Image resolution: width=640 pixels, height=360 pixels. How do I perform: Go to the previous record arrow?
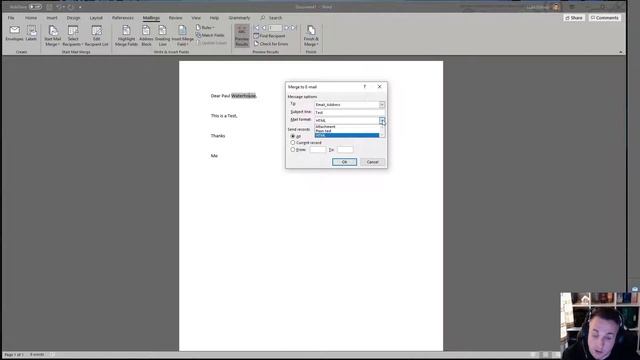coord(264,28)
